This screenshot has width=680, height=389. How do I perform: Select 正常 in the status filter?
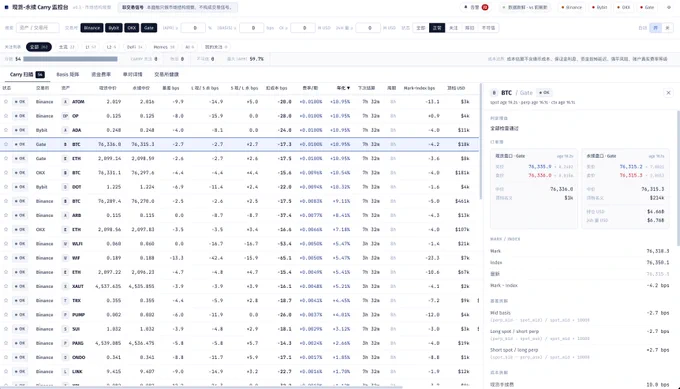(x=437, y=28)
